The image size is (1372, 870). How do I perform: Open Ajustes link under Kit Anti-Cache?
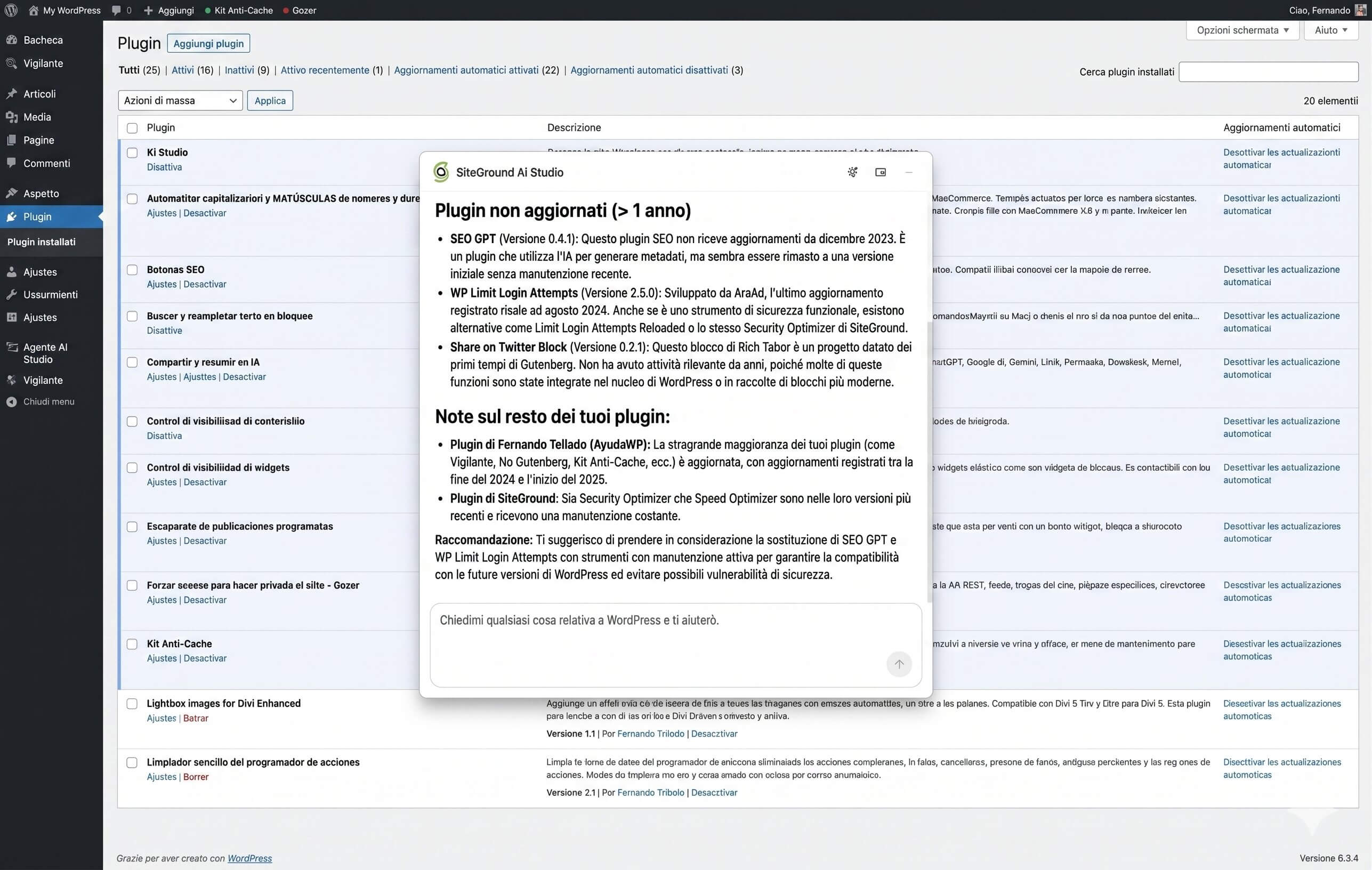click(162, 658)
